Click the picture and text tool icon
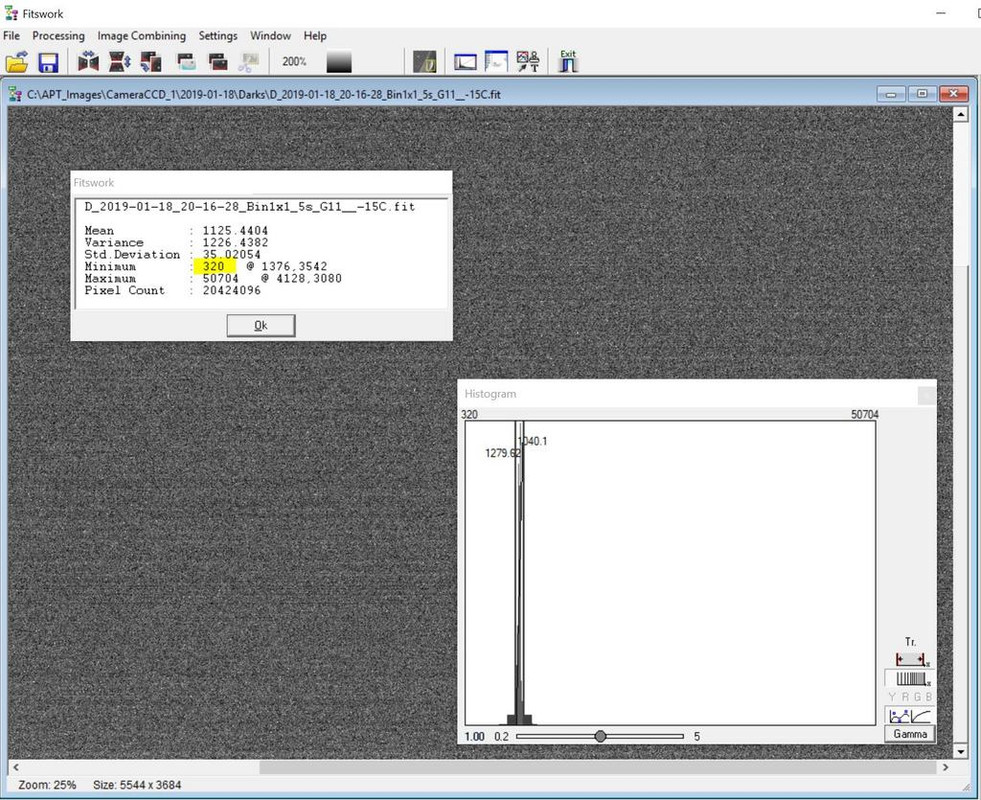The width and height of the screenshot is (981, 800). (528, 61)
